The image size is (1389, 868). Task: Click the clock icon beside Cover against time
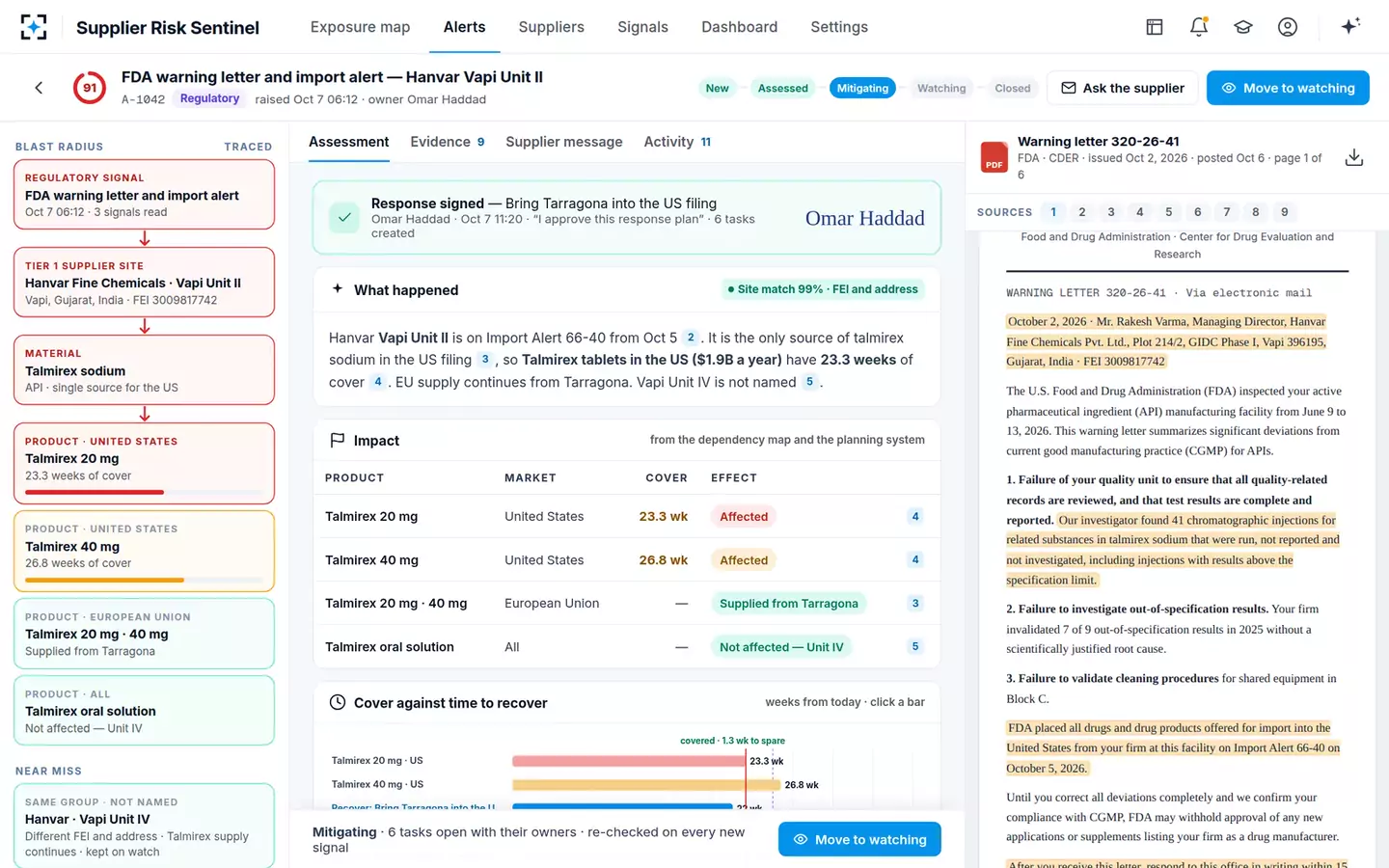point(338,702)
